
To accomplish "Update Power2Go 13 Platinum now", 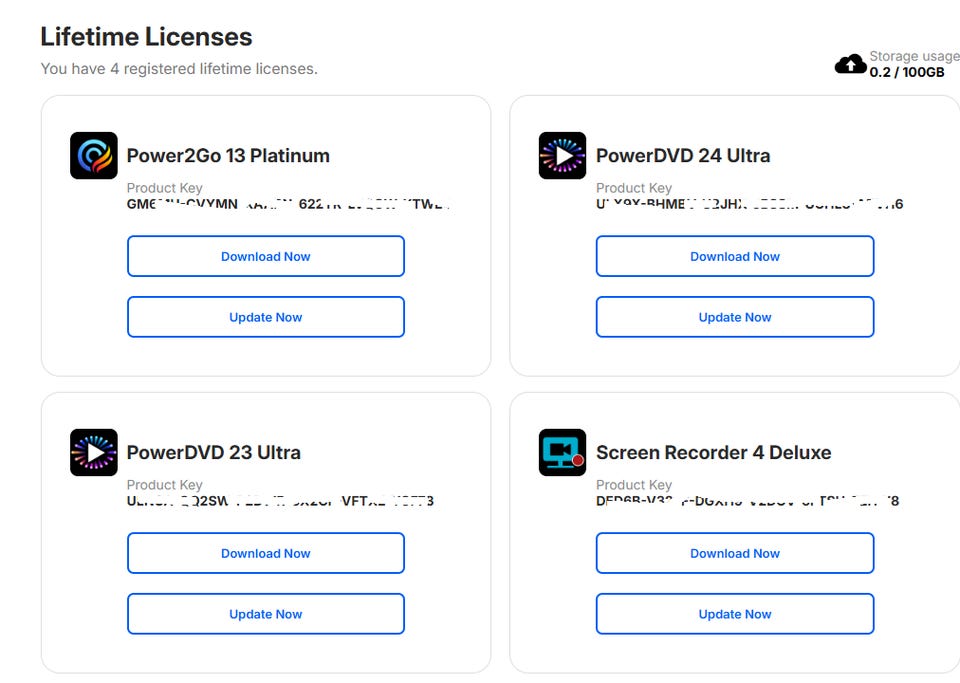I will coord(266,317).
